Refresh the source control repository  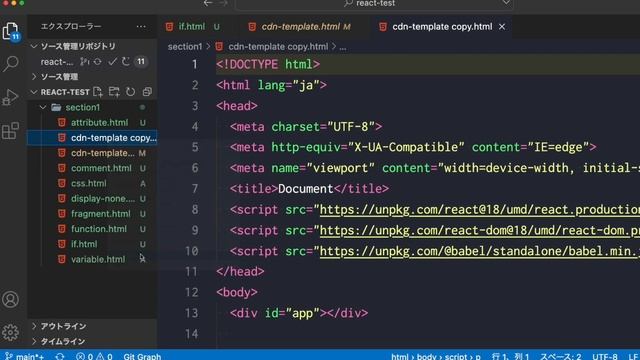pos(126,62)
